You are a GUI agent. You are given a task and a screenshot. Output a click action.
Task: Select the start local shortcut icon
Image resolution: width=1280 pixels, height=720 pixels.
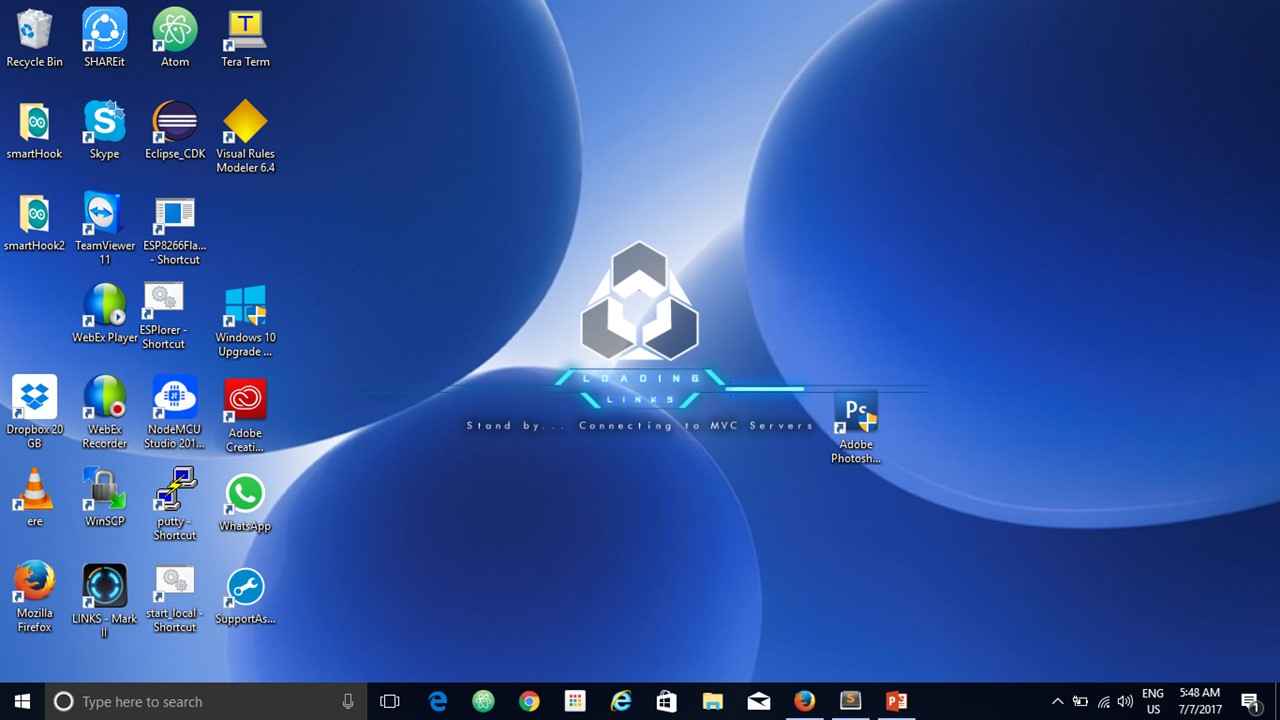click(175, 599)
